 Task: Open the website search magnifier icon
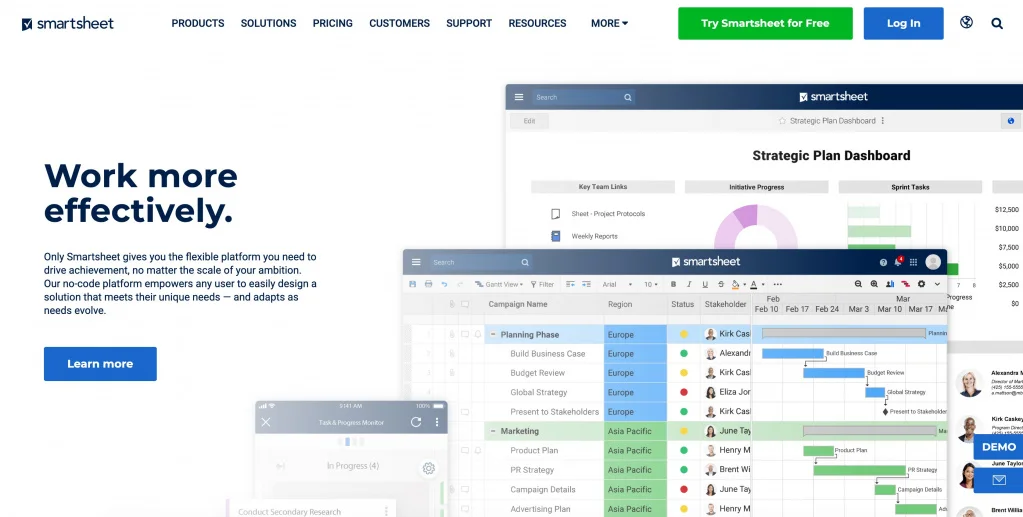click(x=997, y=24)
